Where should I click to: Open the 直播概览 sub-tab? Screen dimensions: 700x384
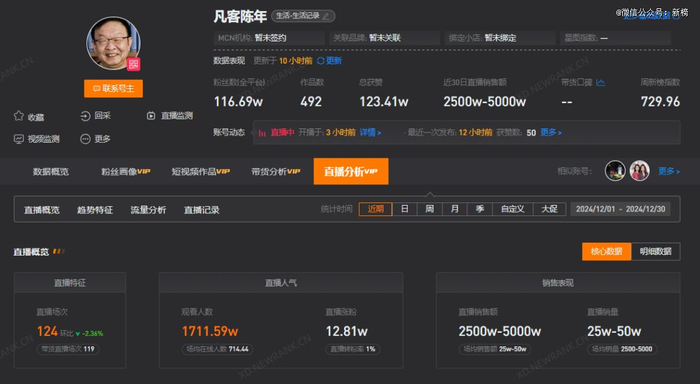coord(42,210)
